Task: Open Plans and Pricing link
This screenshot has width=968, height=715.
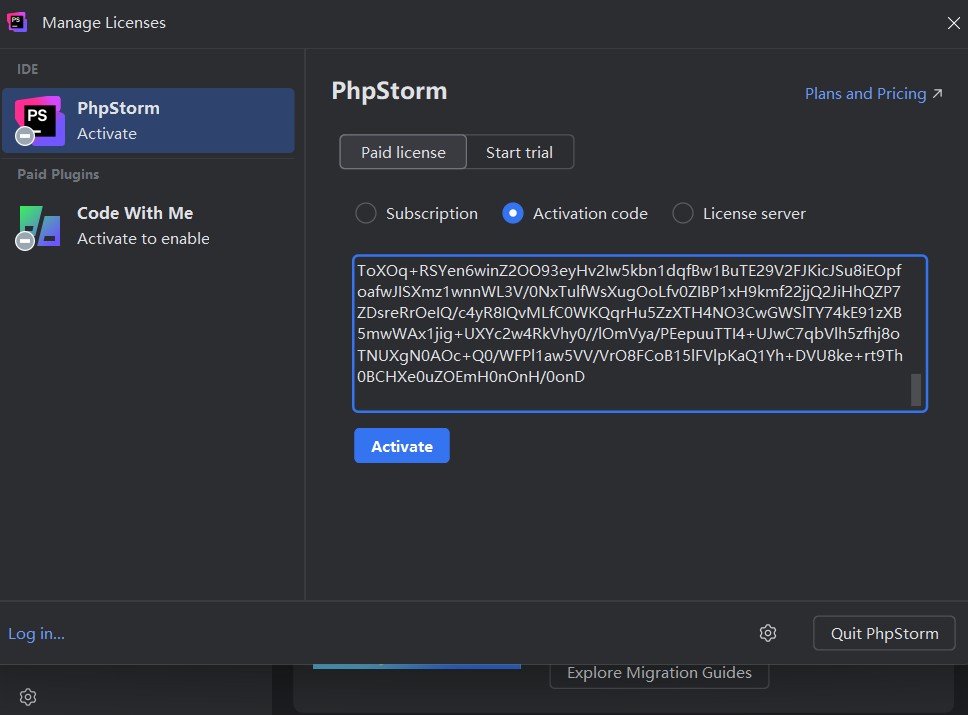Action: tap(865, 94)
